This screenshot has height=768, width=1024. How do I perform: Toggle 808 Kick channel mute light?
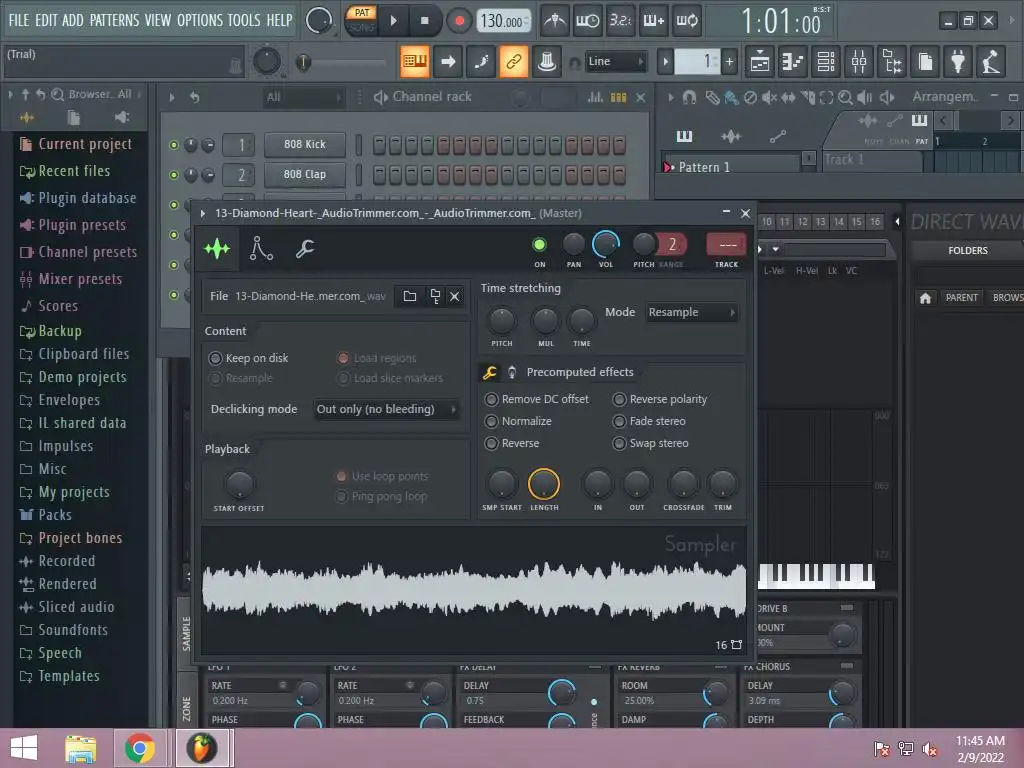tap(174, 145)
